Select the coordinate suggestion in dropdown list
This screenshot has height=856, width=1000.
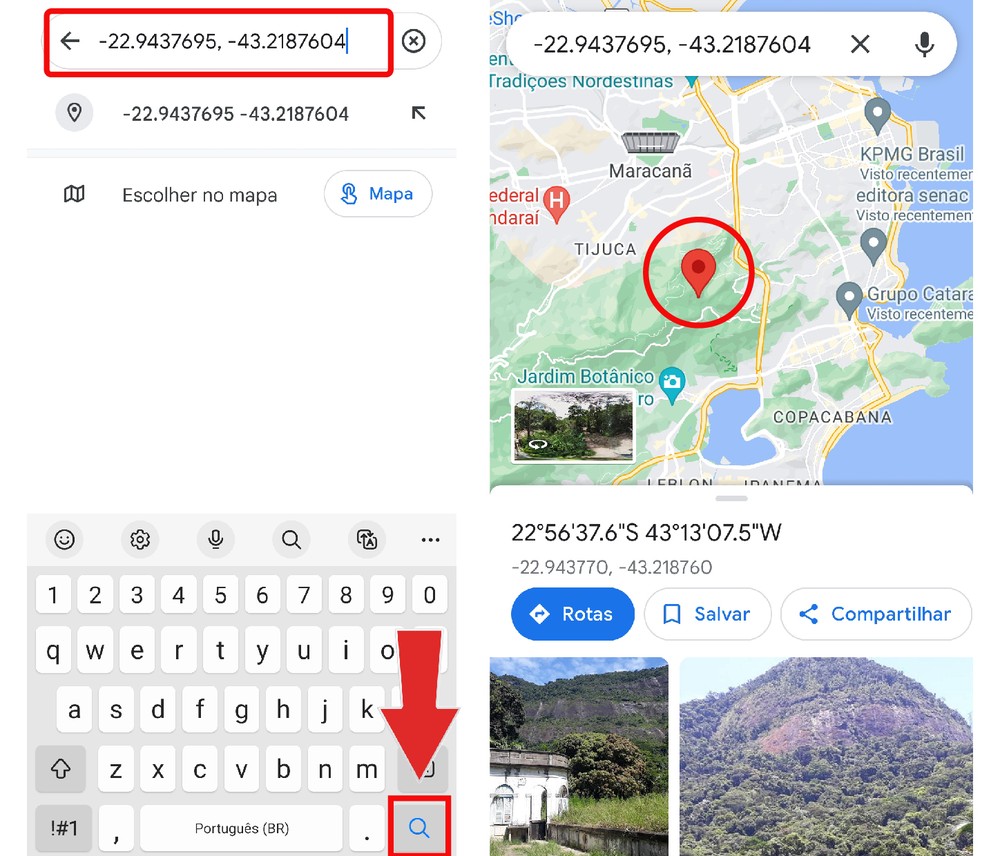pyautogui.click(x=235, y=113)
